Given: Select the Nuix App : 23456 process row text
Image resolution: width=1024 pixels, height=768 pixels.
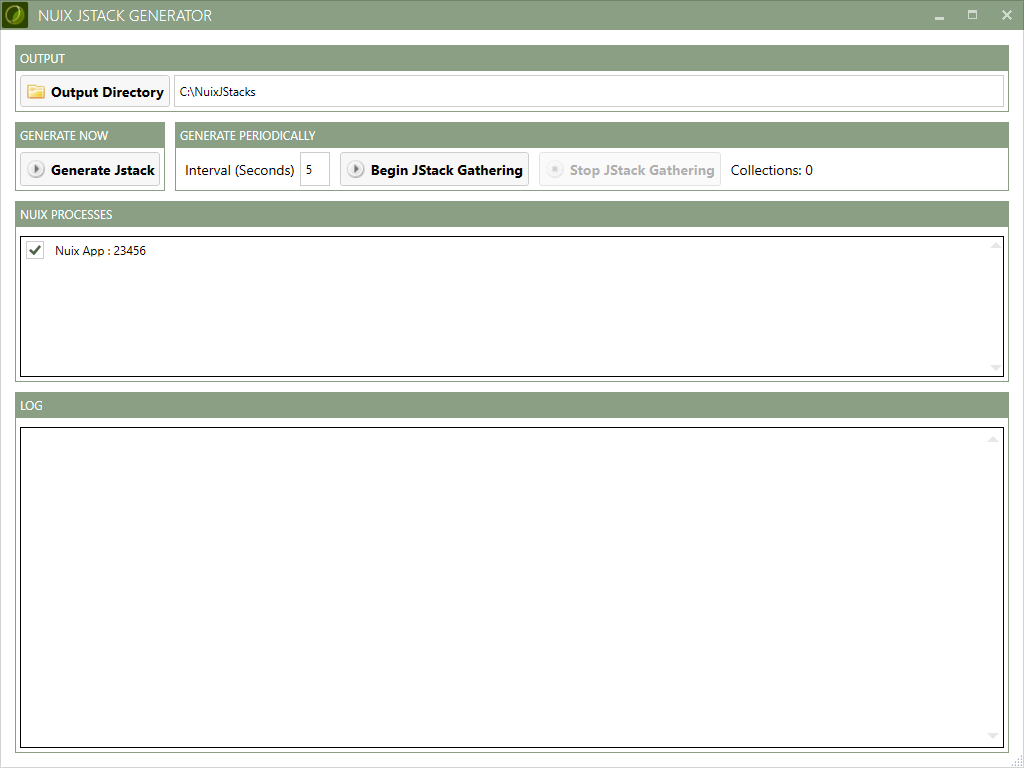Looking at the screenshot, I should click(x=101, y=251).
